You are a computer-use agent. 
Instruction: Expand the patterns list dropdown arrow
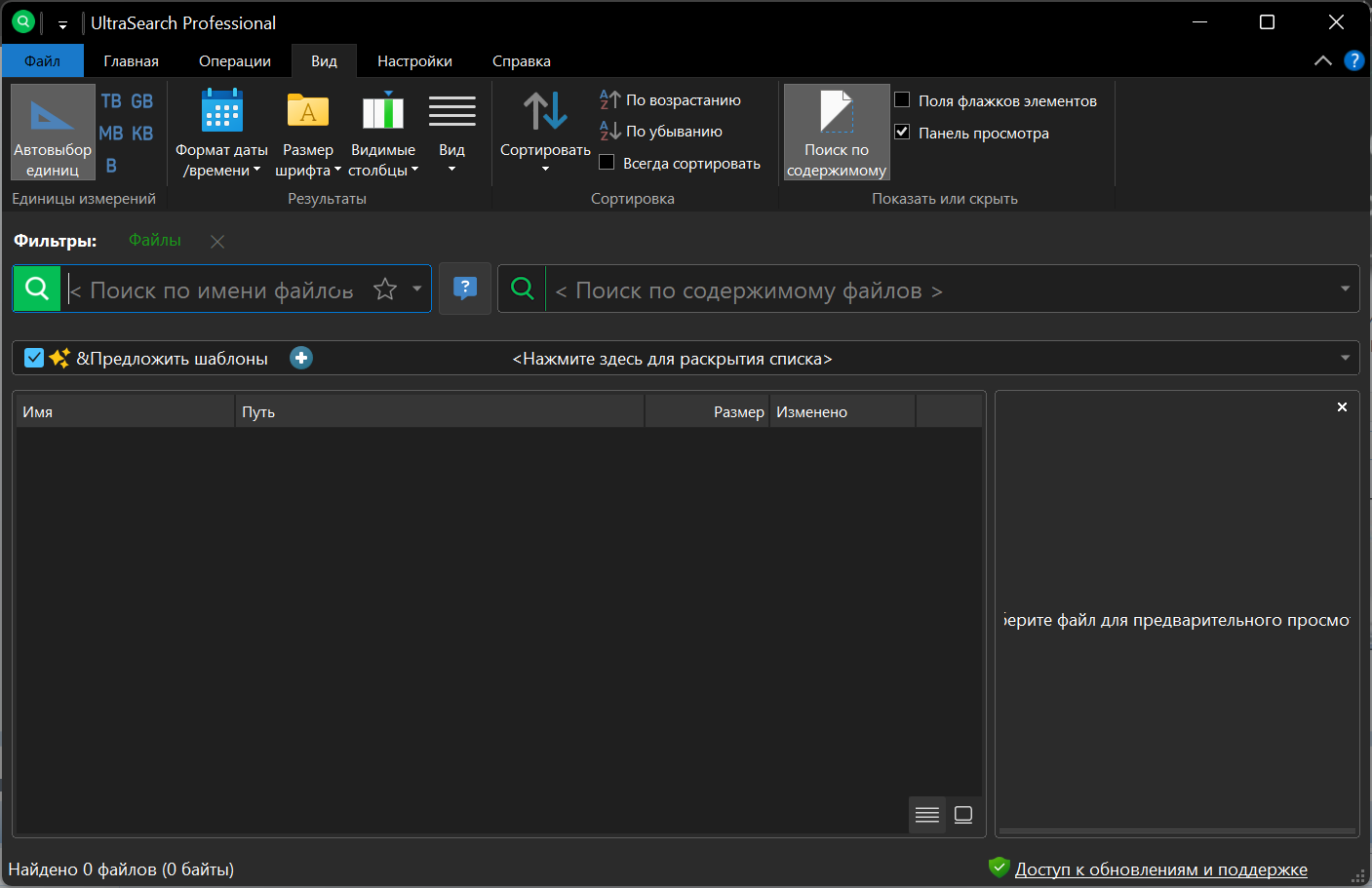(1345, 358)
